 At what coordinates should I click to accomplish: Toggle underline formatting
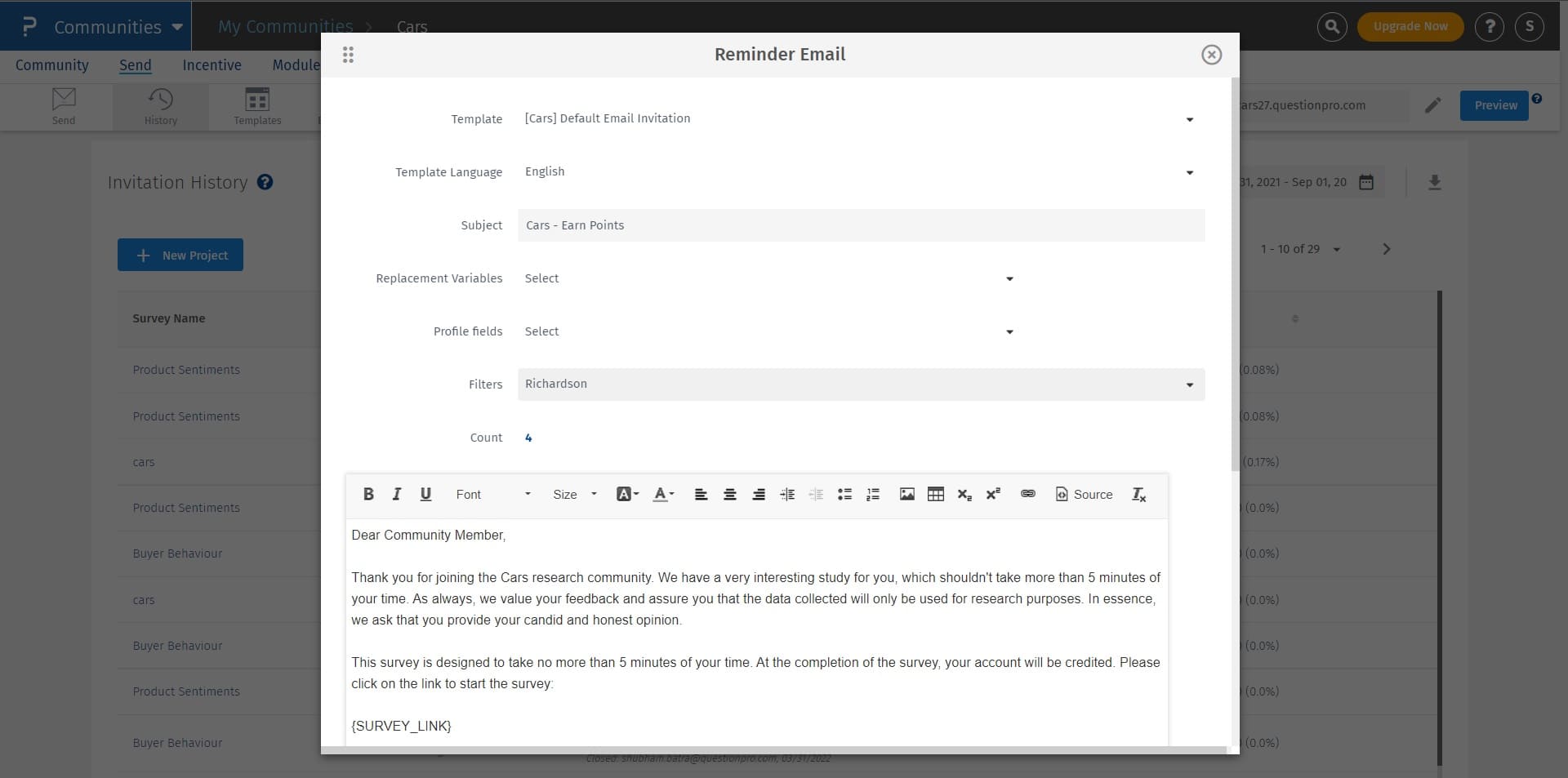pos(425,494)
